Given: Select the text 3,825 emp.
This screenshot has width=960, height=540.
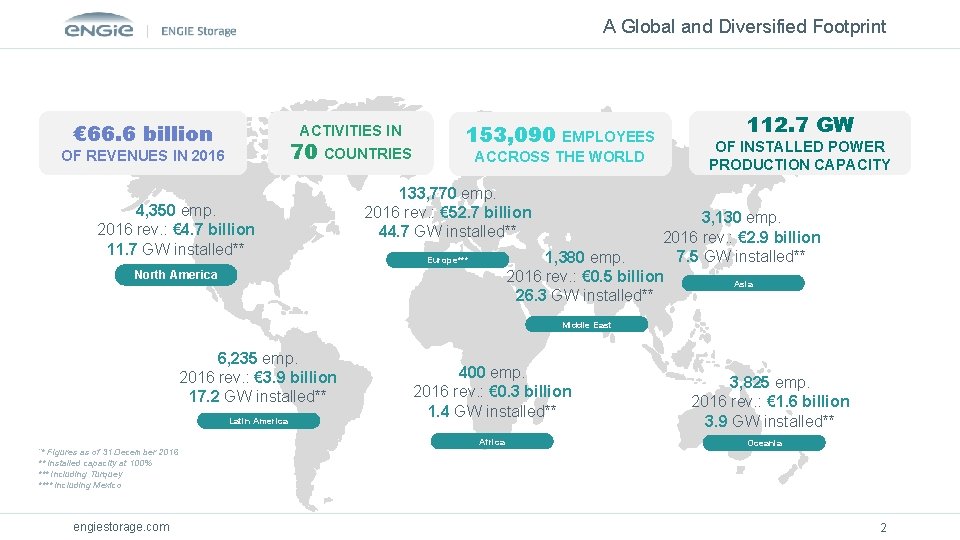Looking at the screenshot, I should (x=770, y=383).
